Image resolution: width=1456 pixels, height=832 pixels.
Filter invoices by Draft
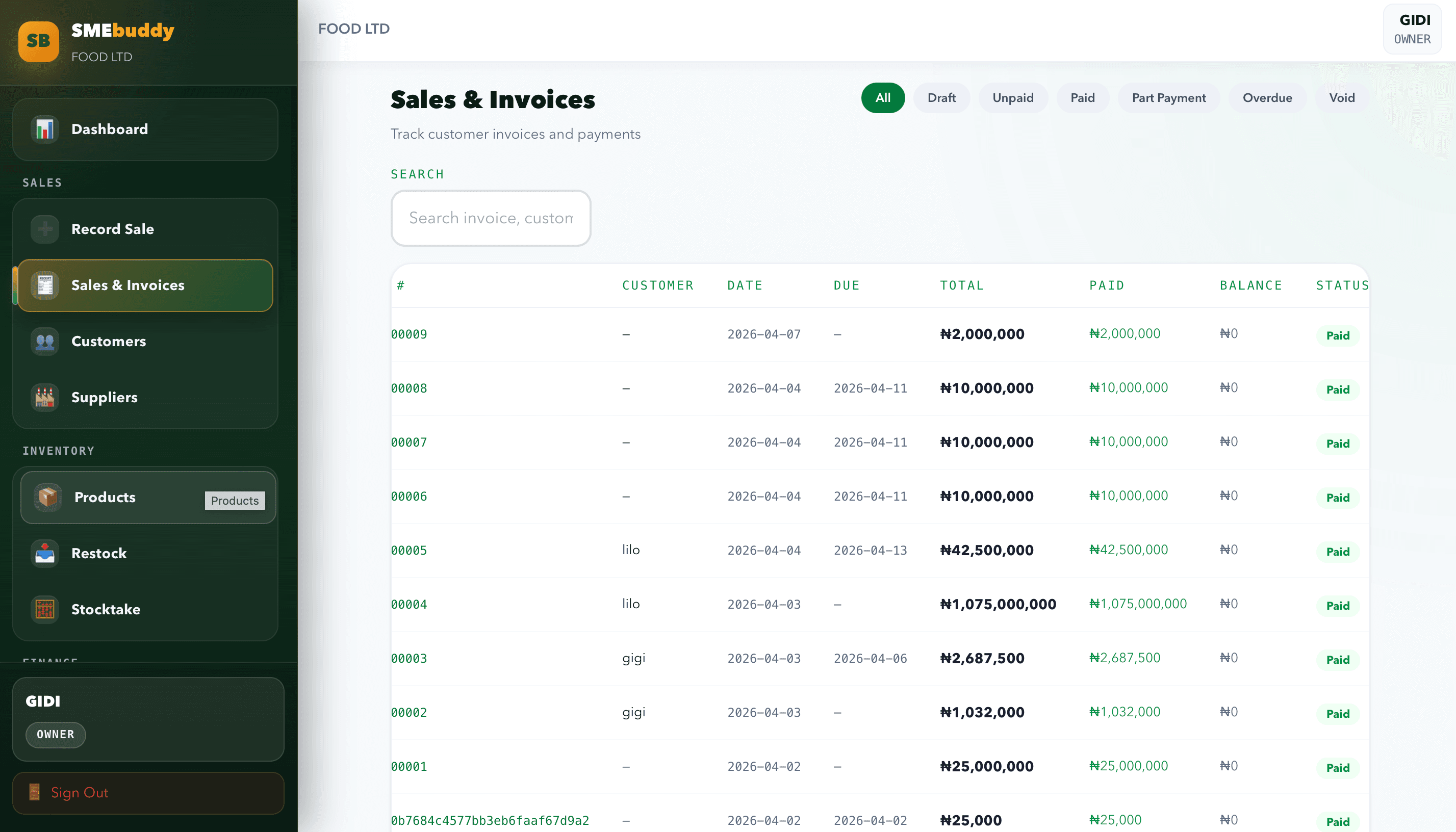(x=941, y=98)
